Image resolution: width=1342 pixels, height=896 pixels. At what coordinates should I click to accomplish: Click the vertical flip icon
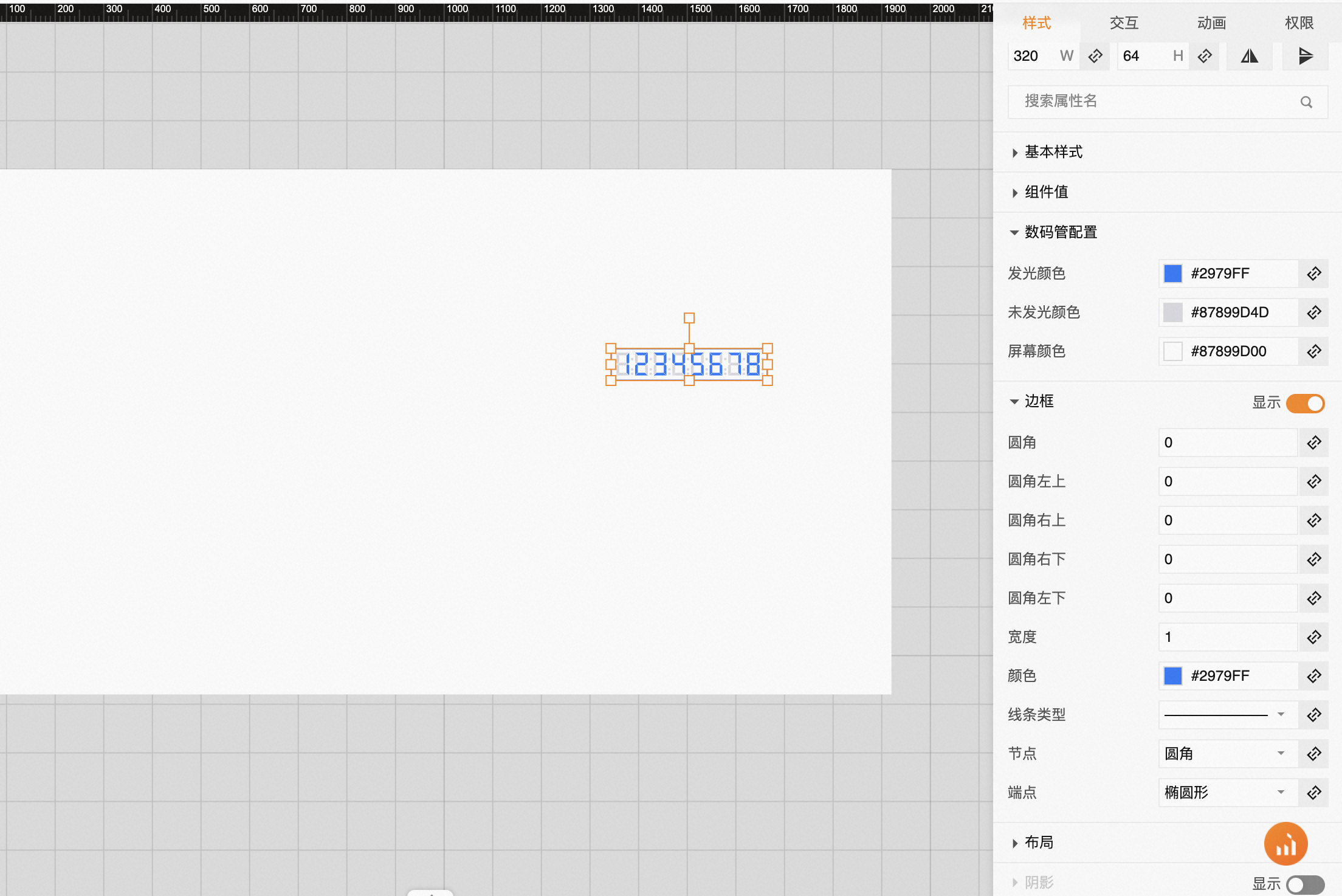pyautogui.click(x=1305, y=57)
